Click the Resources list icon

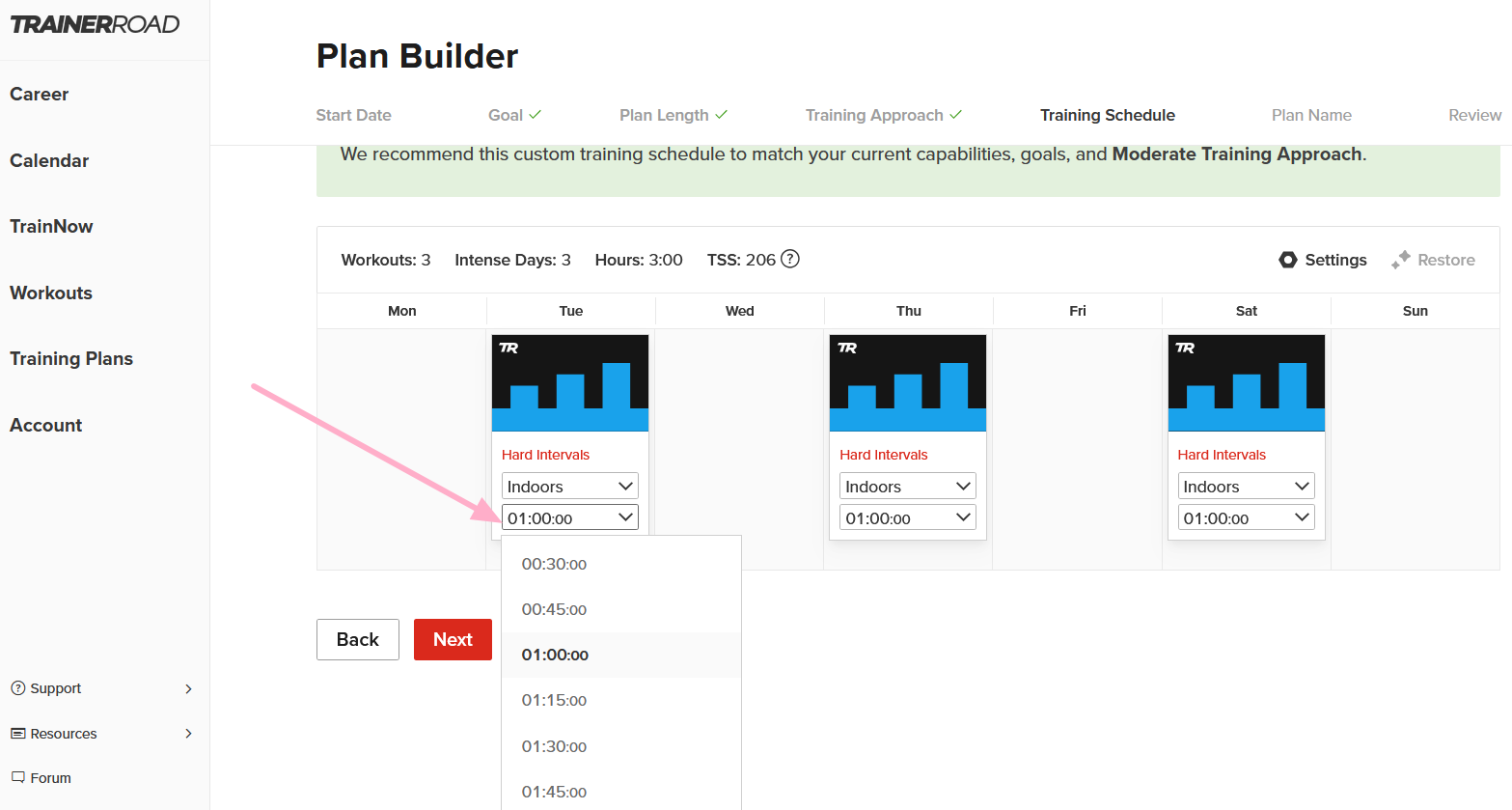(x=17, y=734)
